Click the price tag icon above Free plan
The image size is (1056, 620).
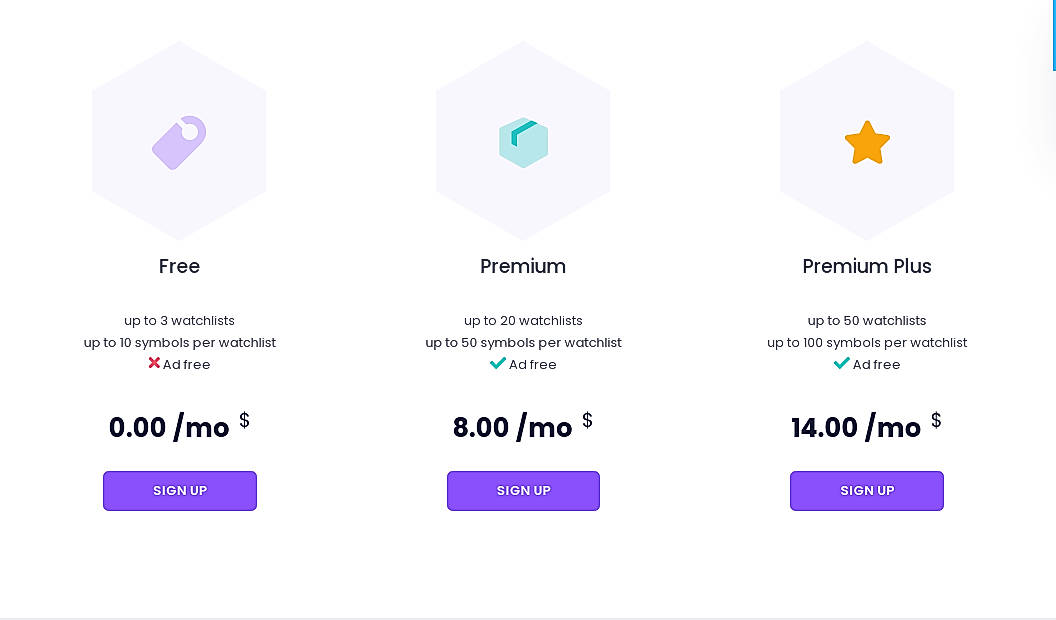pos(179,142)
